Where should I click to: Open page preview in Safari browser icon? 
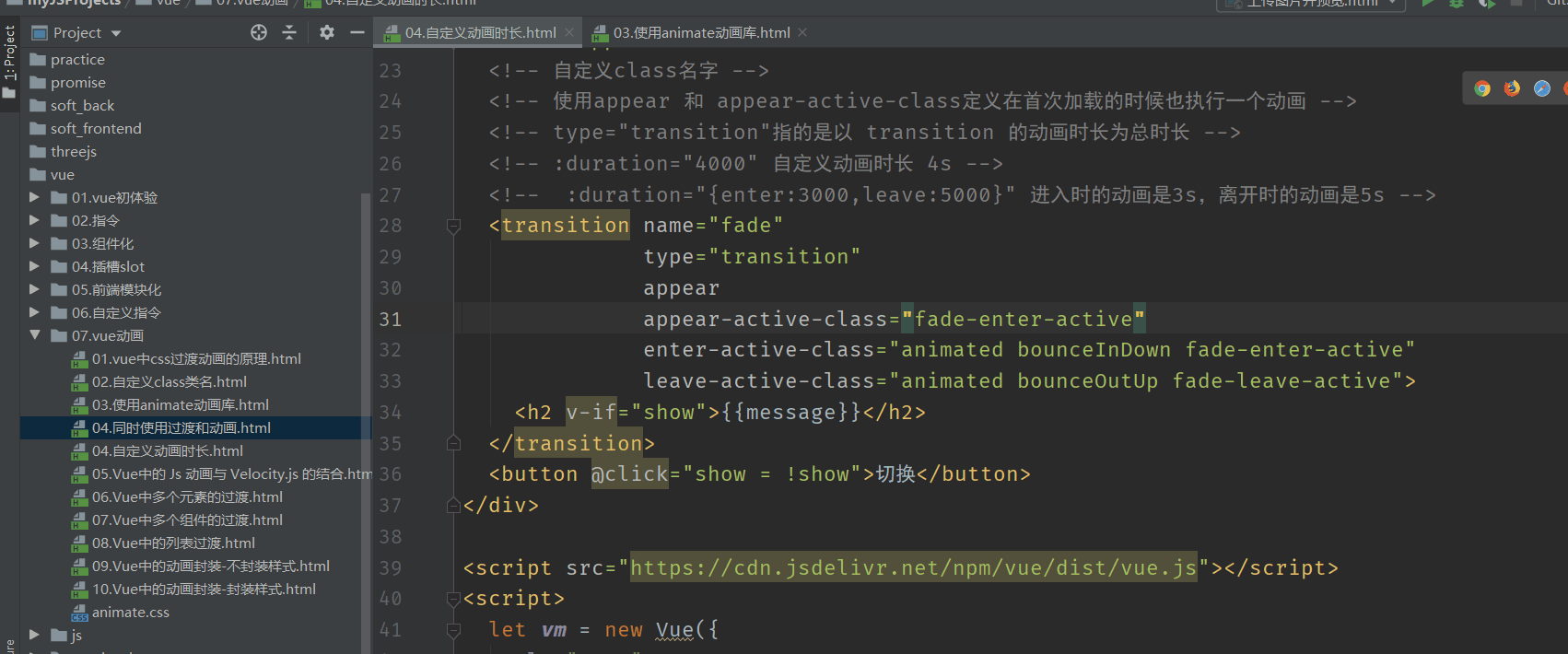1542,88
